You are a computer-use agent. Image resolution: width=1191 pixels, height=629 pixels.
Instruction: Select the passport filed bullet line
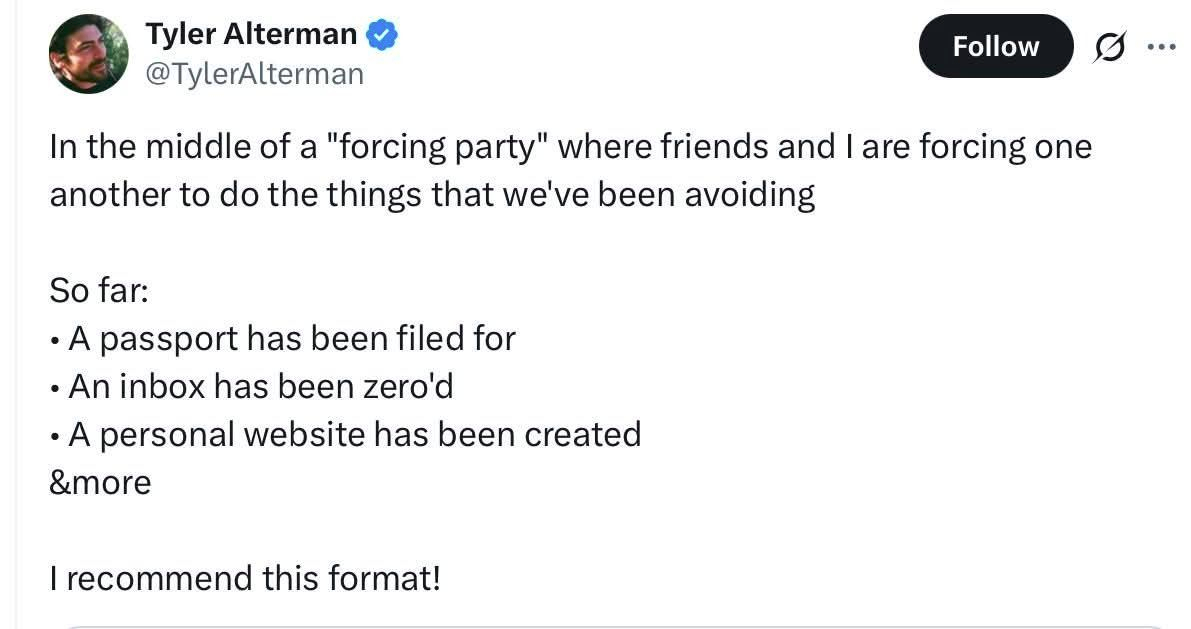[291, 339]
